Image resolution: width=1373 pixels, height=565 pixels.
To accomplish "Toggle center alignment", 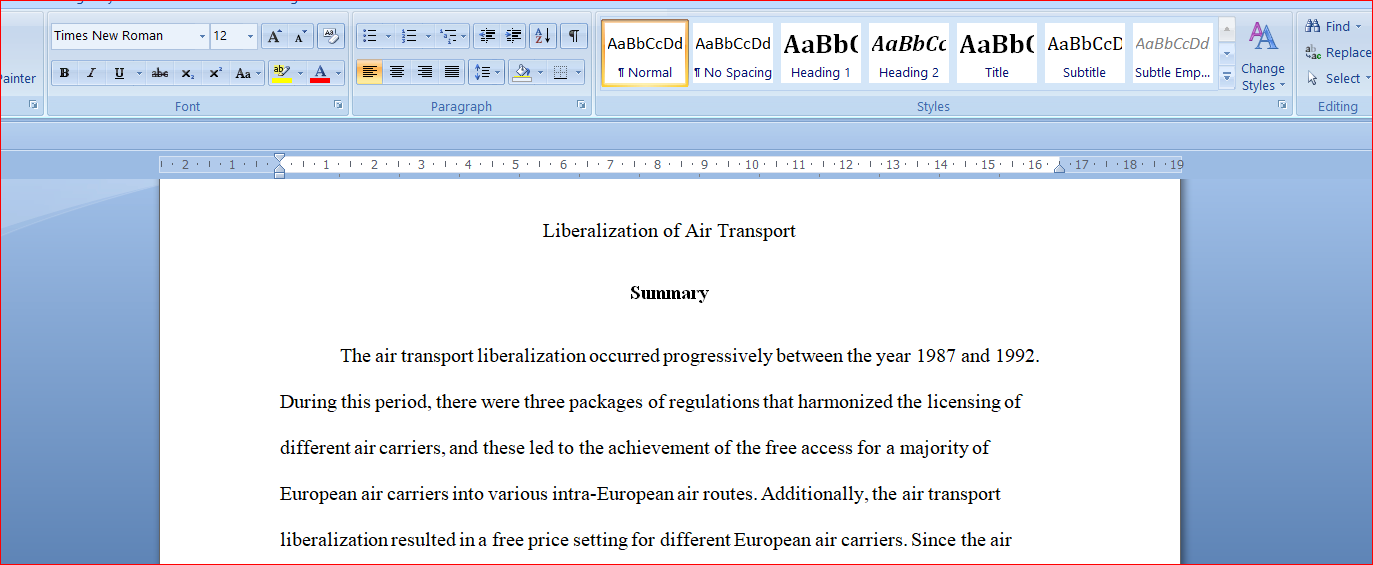I will [397, 72].
